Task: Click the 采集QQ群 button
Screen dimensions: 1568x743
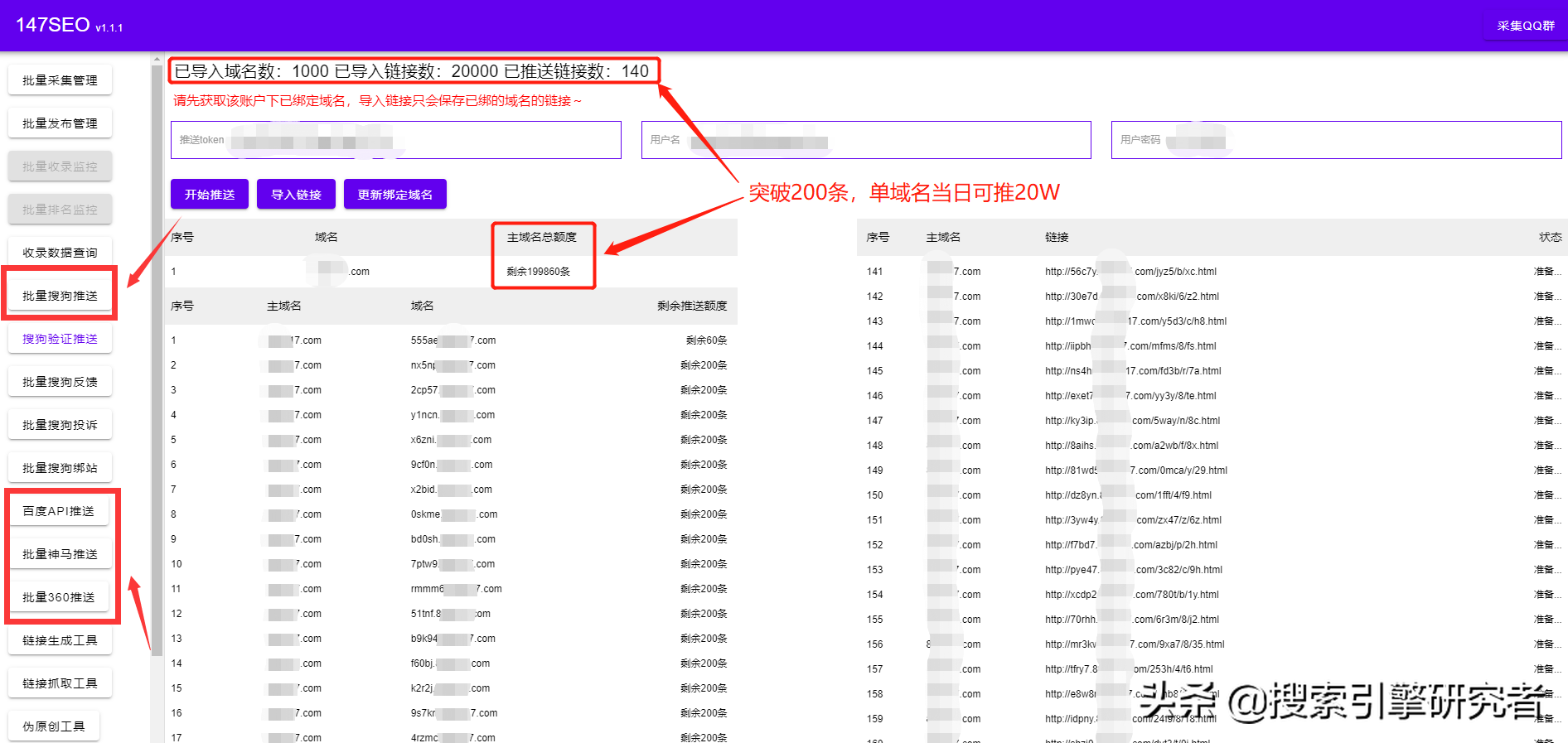Action: point(1525,26)
